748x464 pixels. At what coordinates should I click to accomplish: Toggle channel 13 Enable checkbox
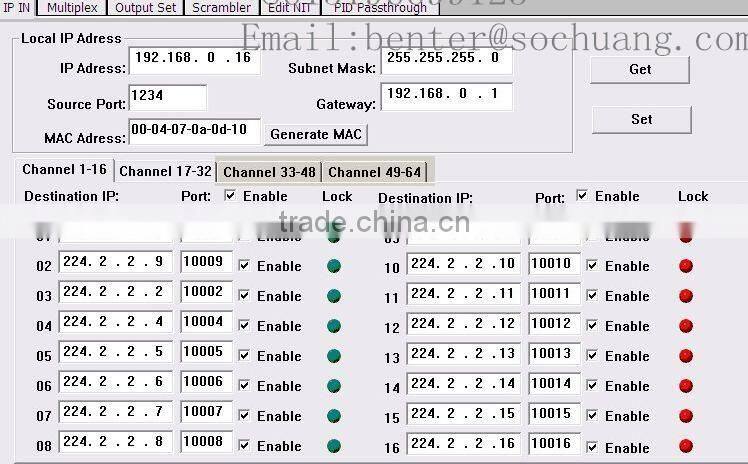coord(592,355)
